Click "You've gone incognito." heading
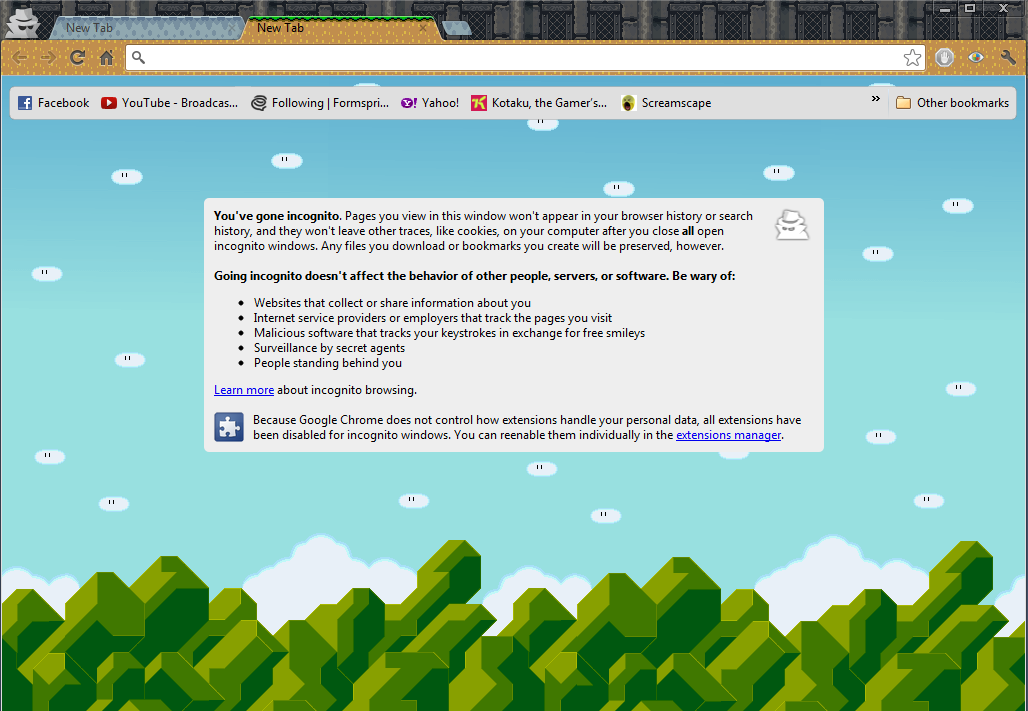Screen dimensions: 1028x711 [277, 216]
